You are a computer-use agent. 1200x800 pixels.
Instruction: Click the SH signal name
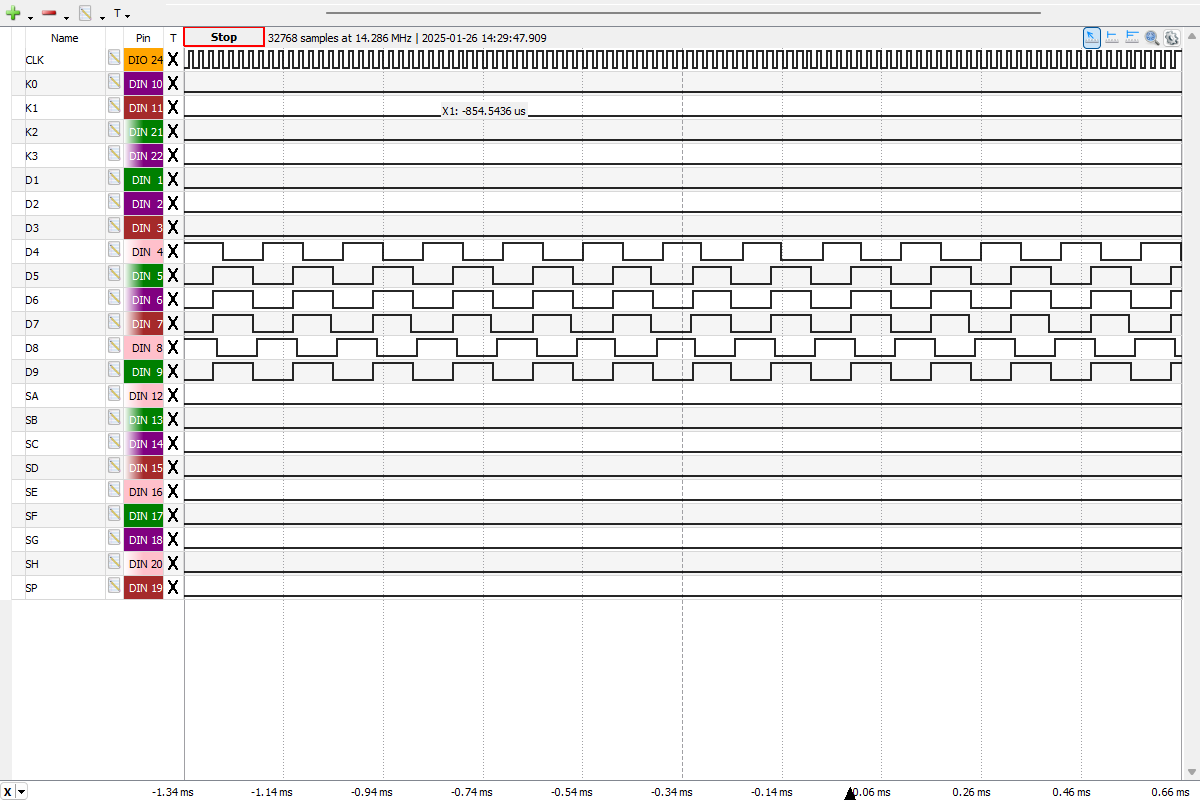31,564
